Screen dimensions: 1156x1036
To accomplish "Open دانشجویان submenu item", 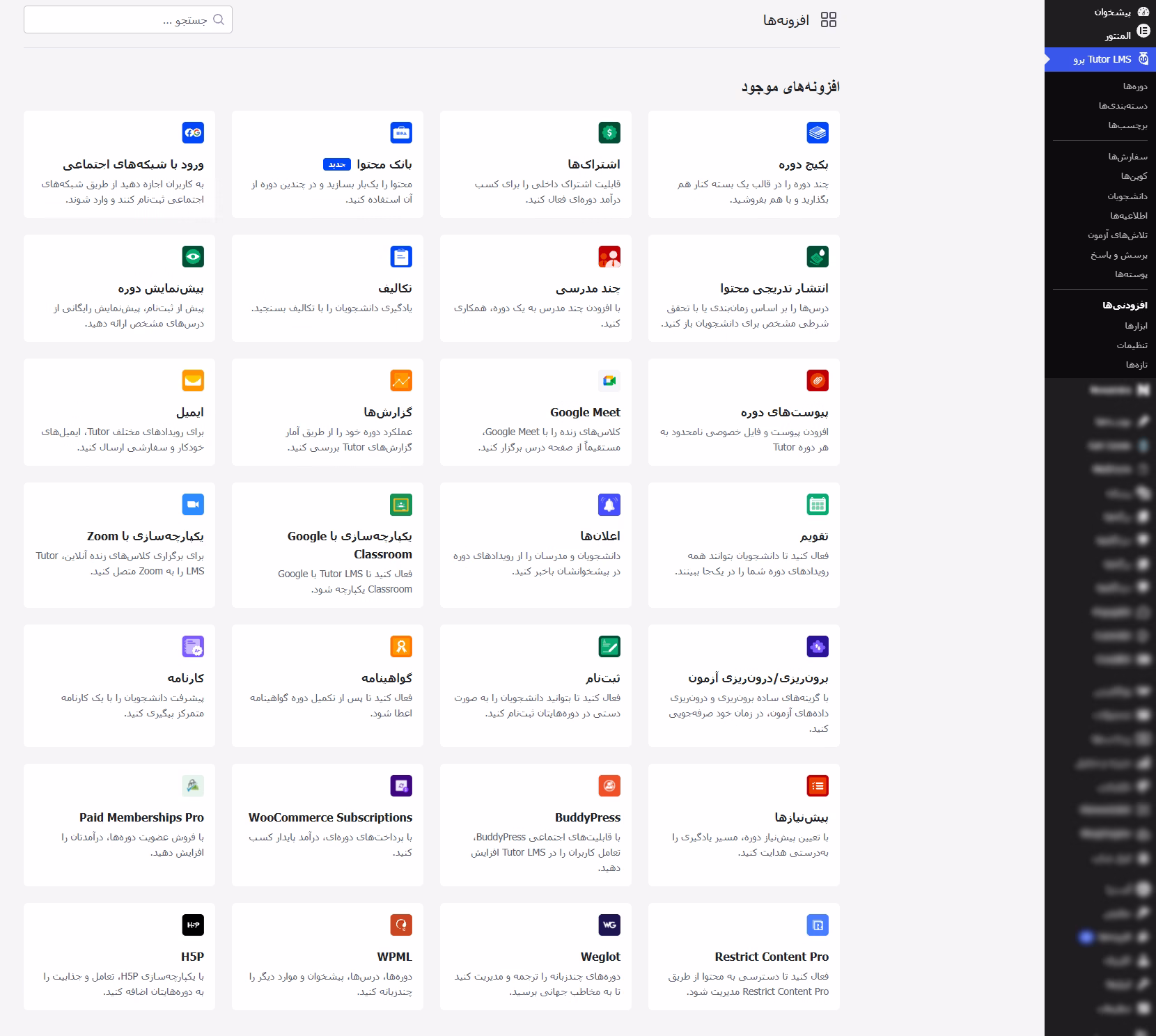I will click(x=1127, y=196).
